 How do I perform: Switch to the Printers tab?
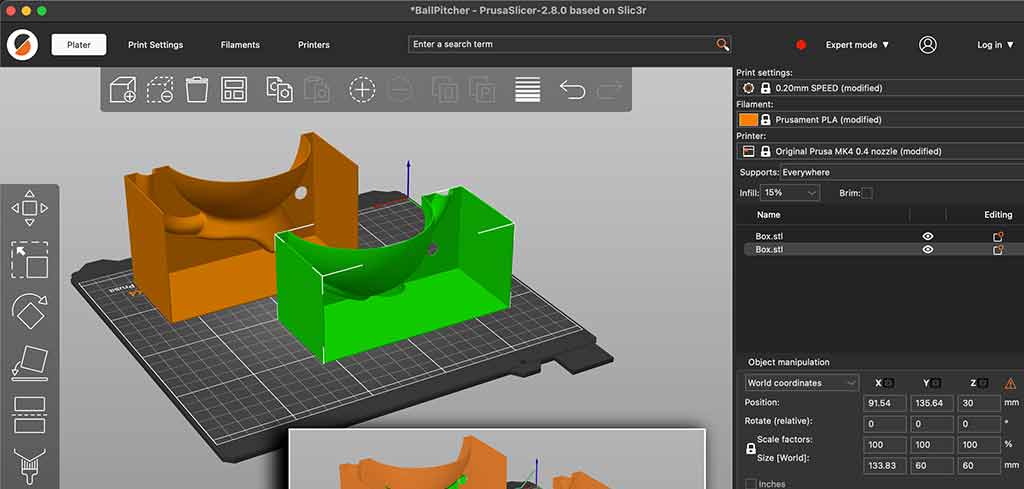(x=313, y=45)
